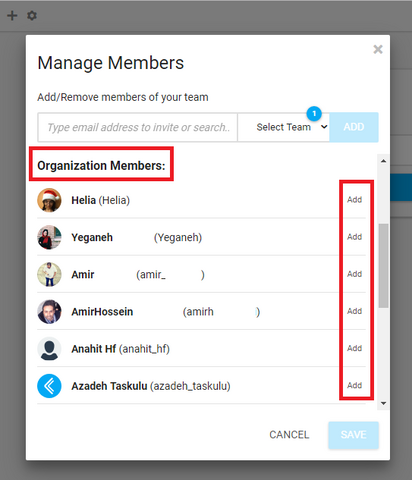Open the Select Team dropdown
The image size is (412, 480).
(284, 127)
